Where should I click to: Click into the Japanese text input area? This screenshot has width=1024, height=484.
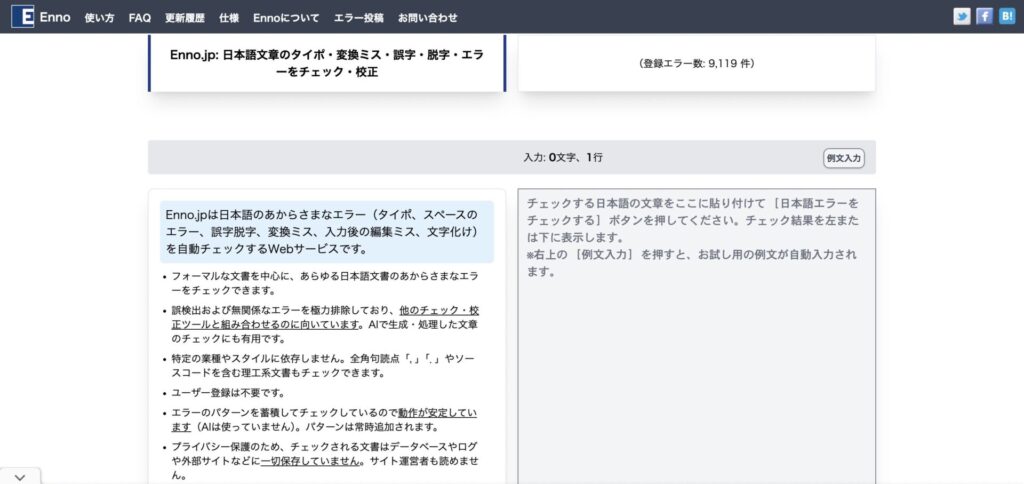(696, 336)
